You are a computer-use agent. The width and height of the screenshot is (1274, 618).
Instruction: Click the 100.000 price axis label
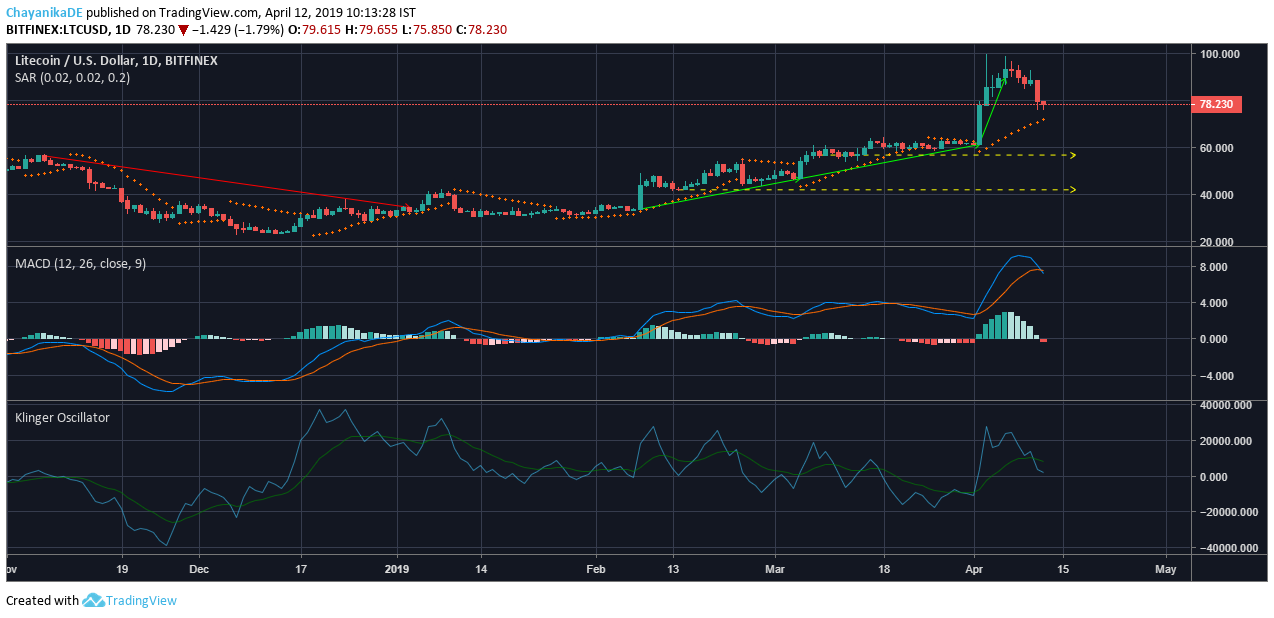(x=1221, y=54)
